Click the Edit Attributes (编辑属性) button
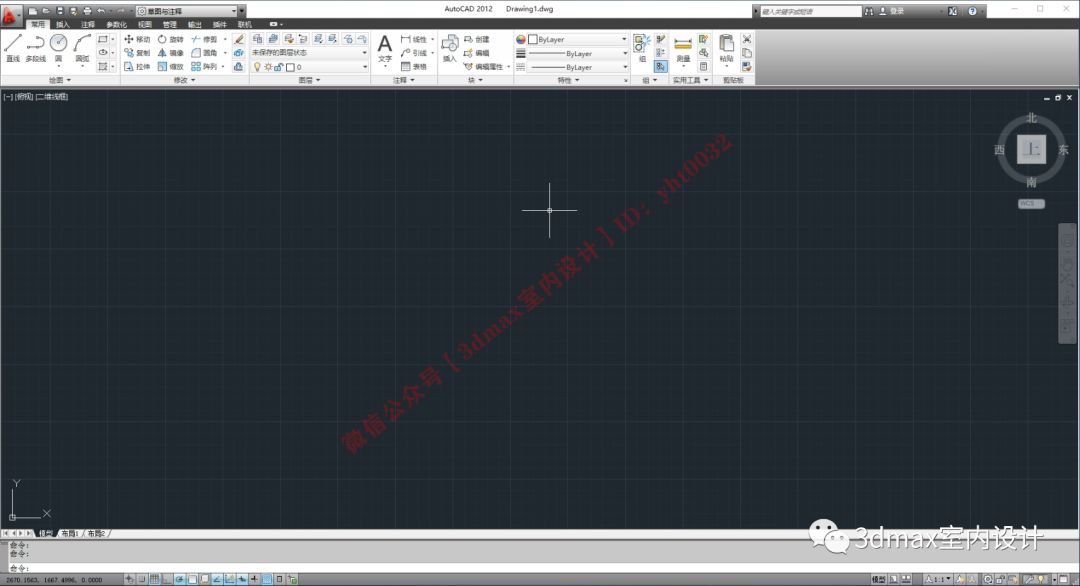This screenshot has width=1080, height=586. coord(485,67)
